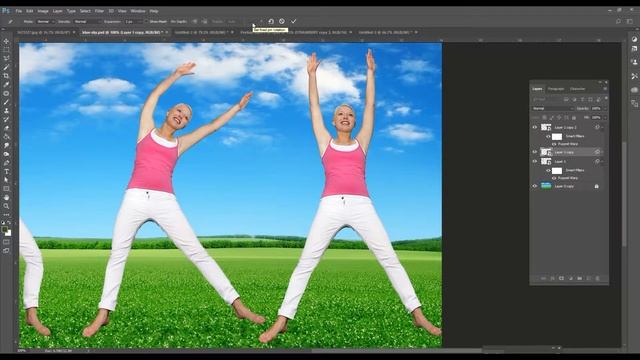640x360 pixels.
Task: Collapse Layer 1 smart filter list
Action: point(602,162)
